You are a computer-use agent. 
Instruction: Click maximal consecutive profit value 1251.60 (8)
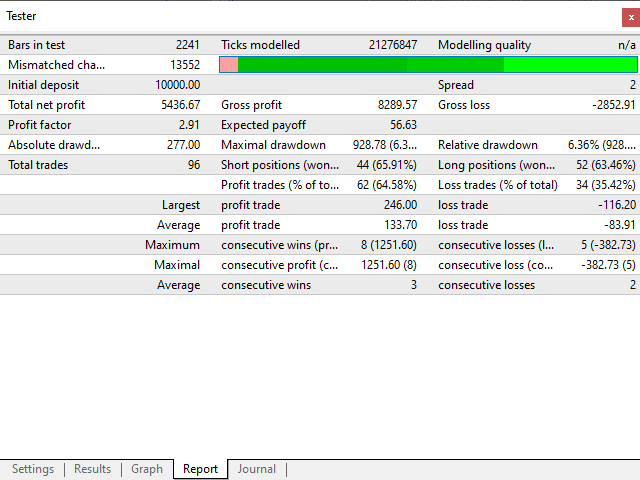[x=389, y=265]
